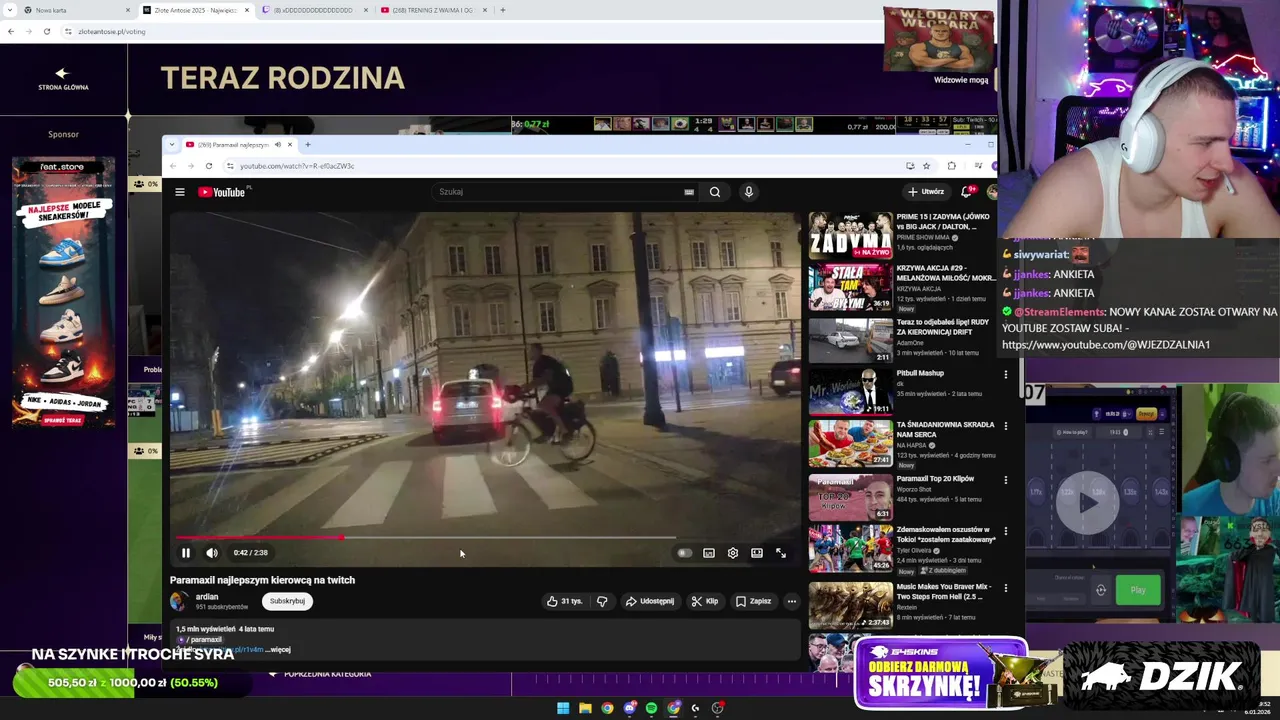1280x720 pixels.
Task: Open Windows Start menu
Action: [x=563, y=708]
